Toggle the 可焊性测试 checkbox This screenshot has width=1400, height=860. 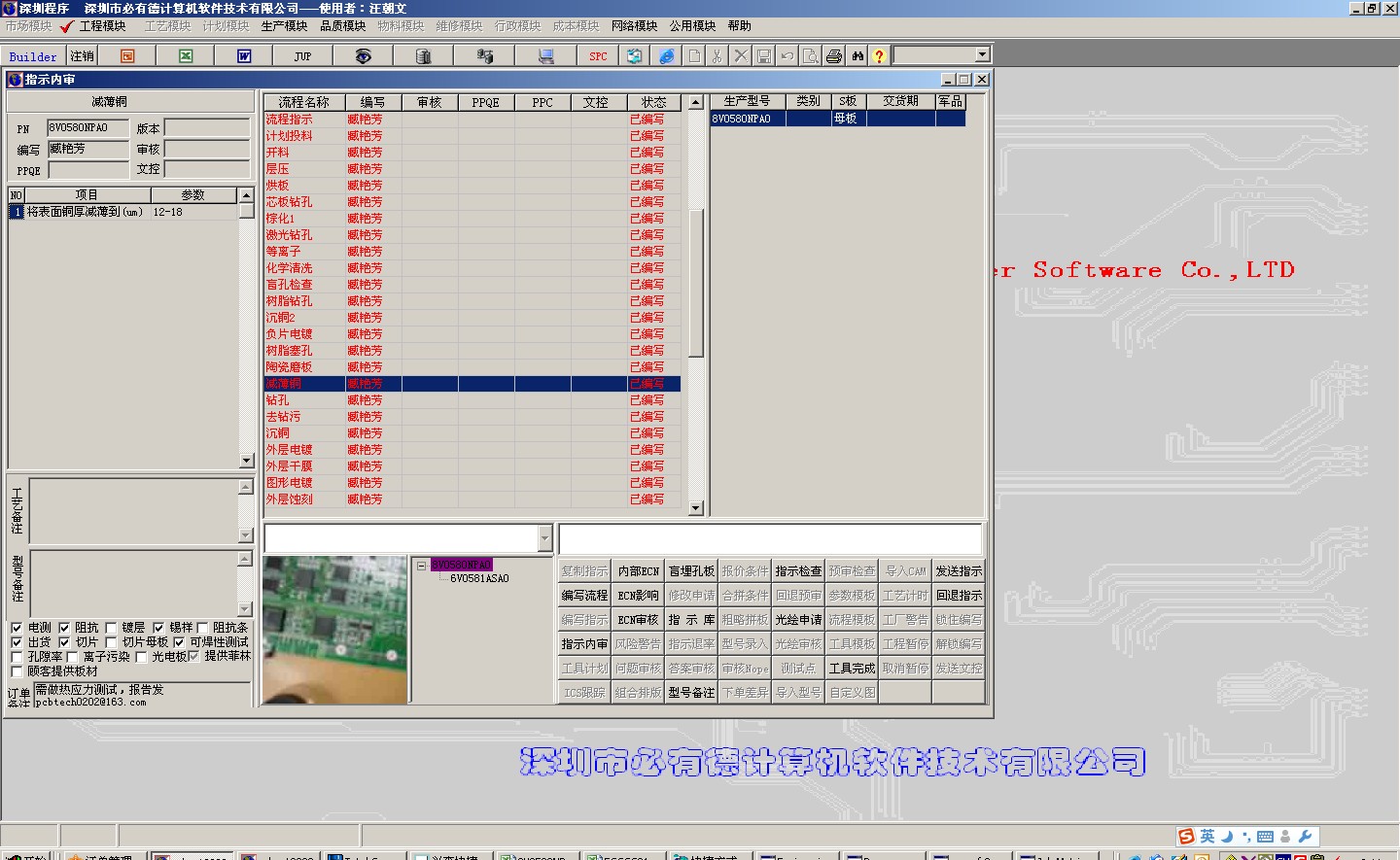(179, 642)
